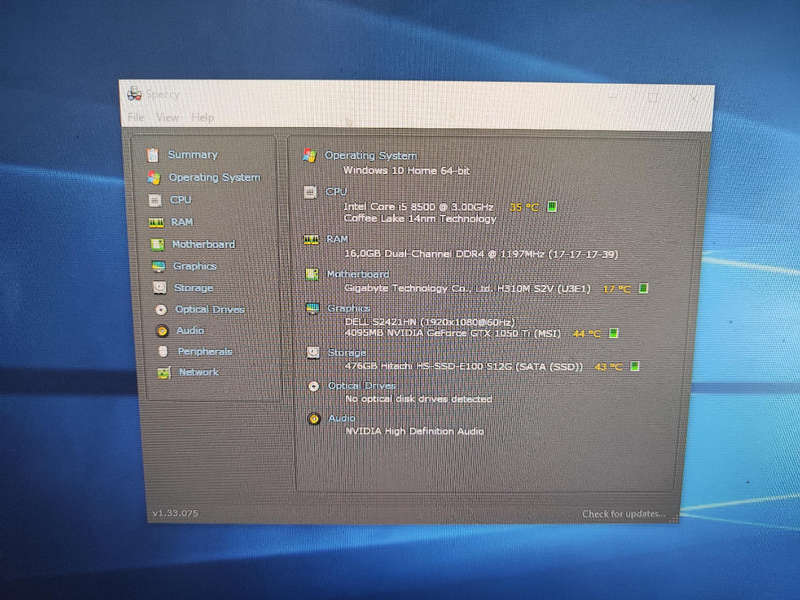Click the CPU chip icon in sidebar
The image size is (800, 600).
tap(155, 200)
